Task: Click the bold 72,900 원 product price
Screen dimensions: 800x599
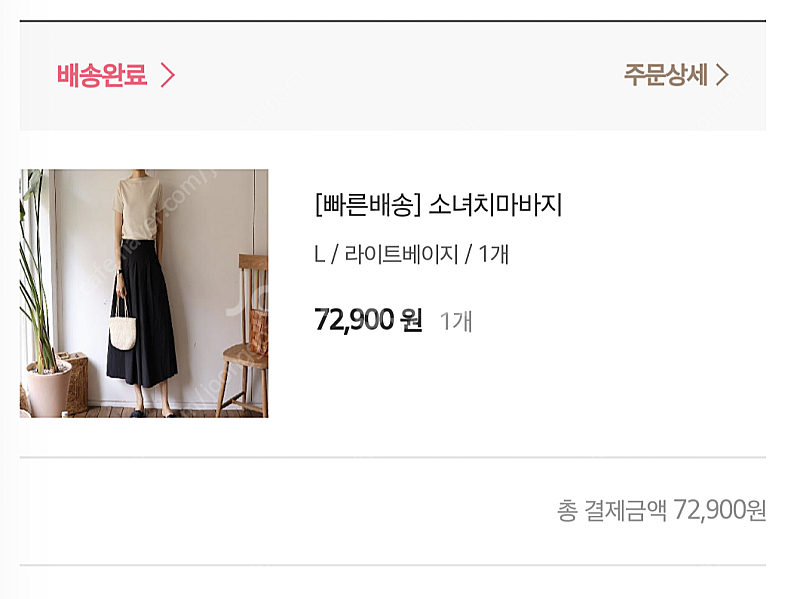Action: tap(368, 320)
